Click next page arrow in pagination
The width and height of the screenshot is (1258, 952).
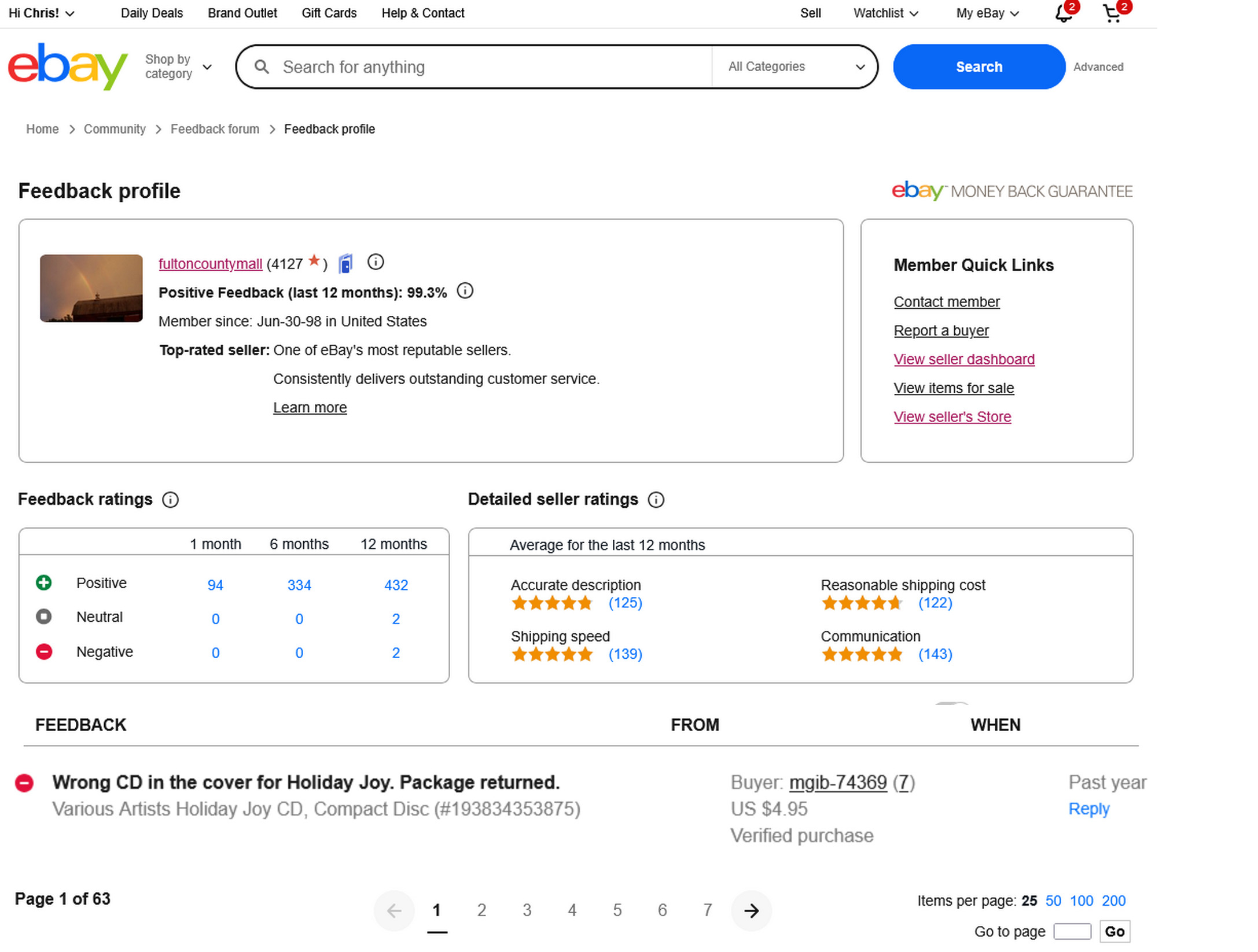(x=751, y=911)
